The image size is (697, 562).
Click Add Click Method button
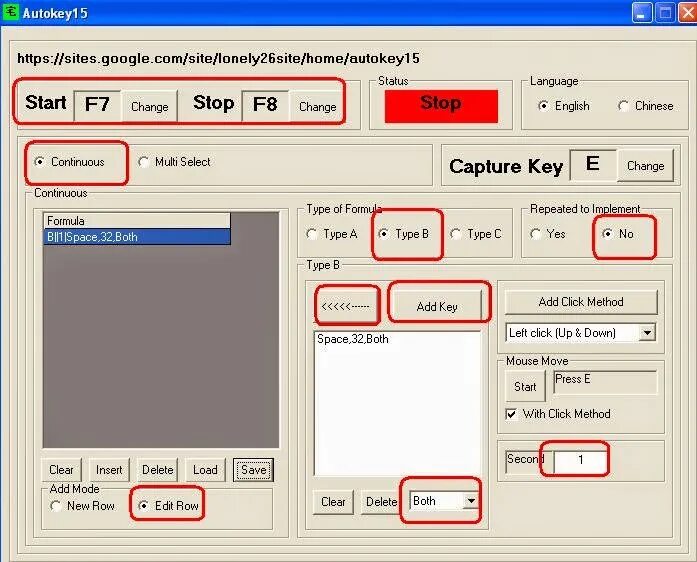[581, 302]
